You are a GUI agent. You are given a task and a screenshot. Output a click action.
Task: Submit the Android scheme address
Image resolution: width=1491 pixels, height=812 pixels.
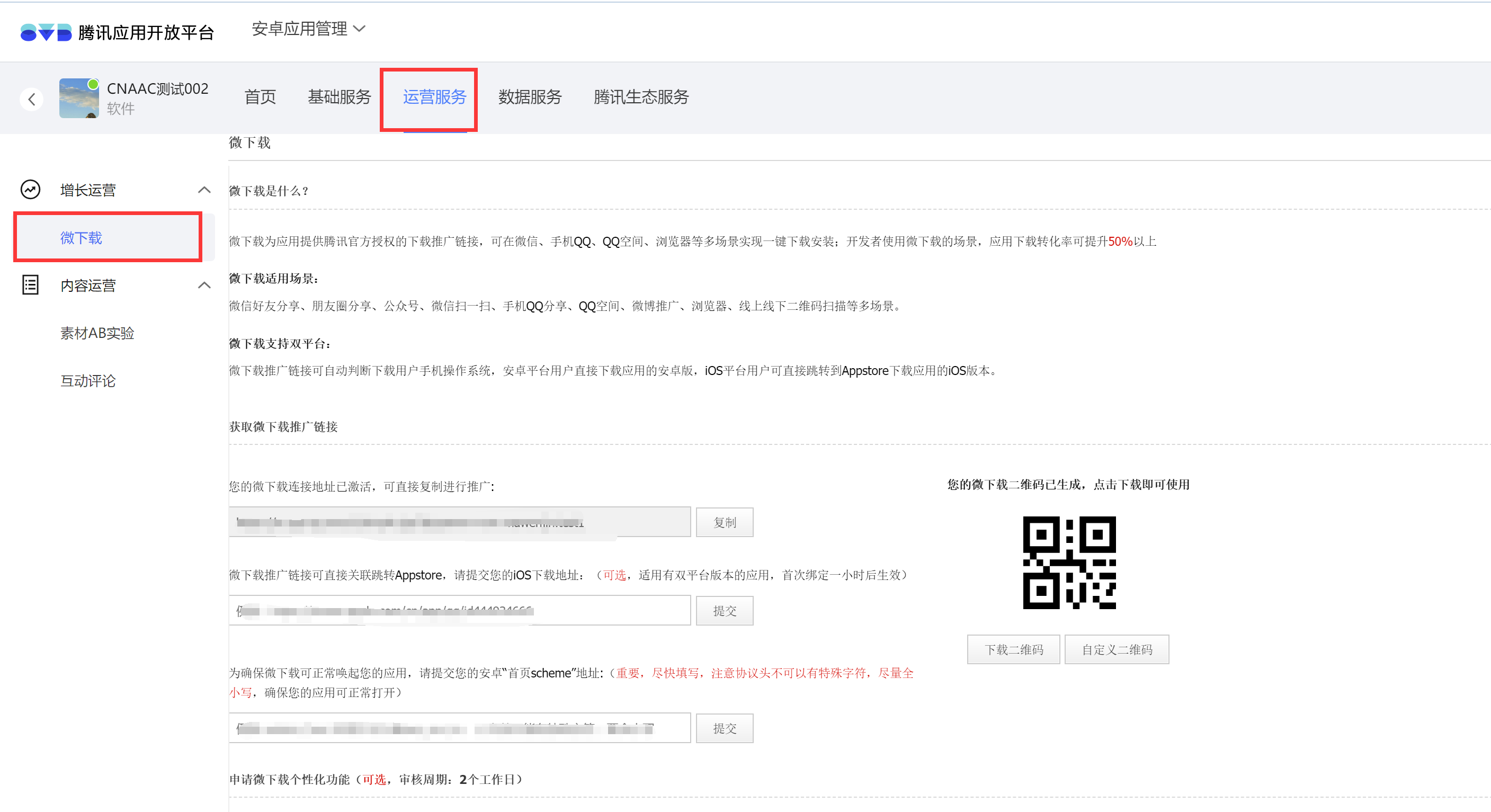(x=724, y=728)
